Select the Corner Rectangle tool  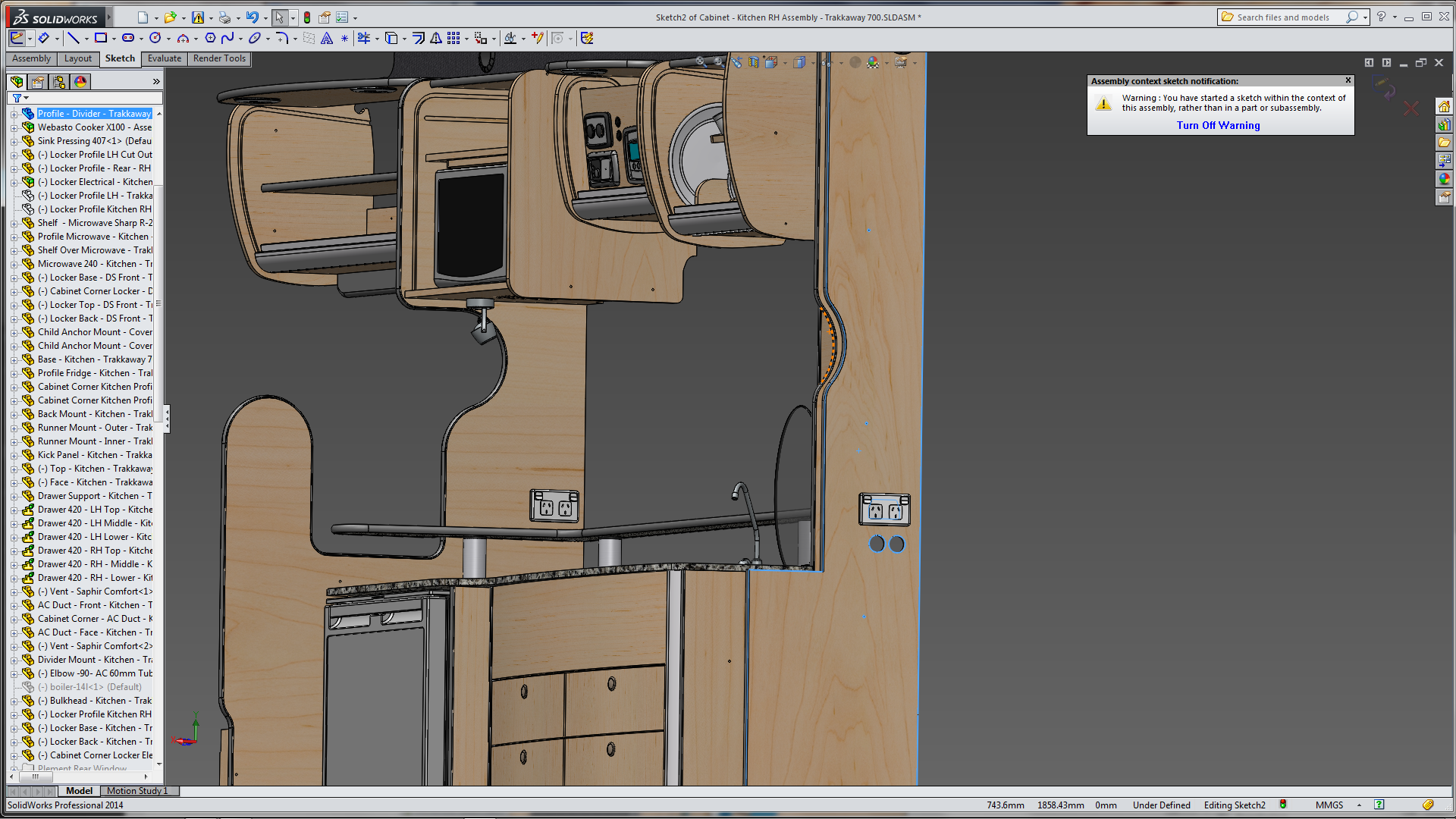[x=100, y=38]
